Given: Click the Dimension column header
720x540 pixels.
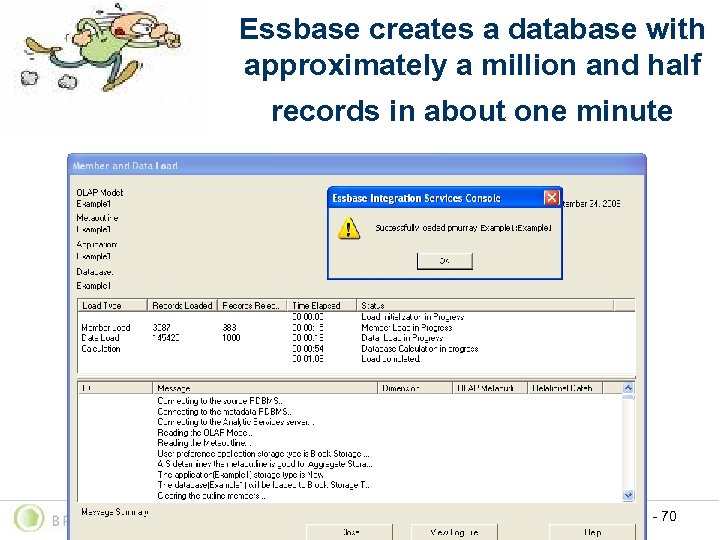Looking at the screenshot, I should coord(415,388).
